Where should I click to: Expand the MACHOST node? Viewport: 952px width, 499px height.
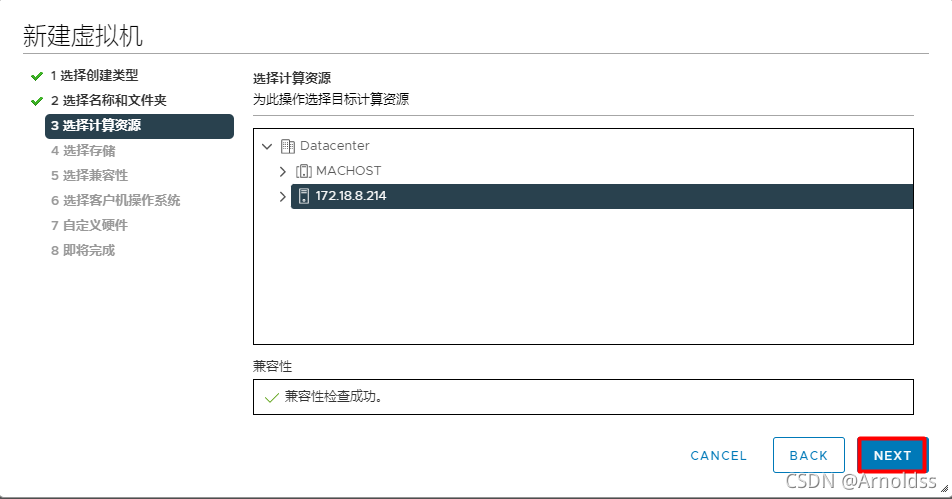point(283,171)
